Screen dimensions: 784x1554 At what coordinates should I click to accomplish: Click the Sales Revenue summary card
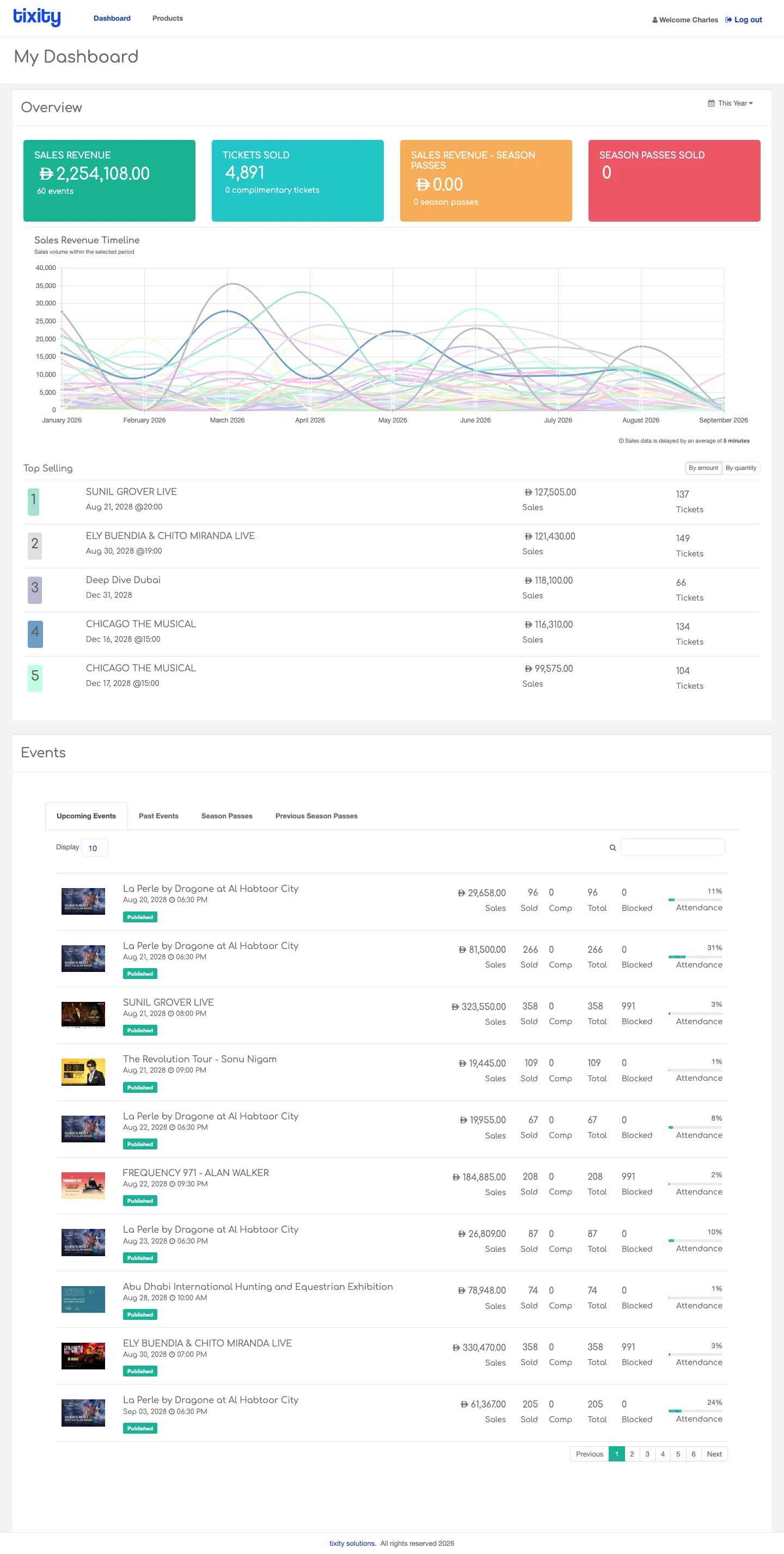click(x=109, y=180)
